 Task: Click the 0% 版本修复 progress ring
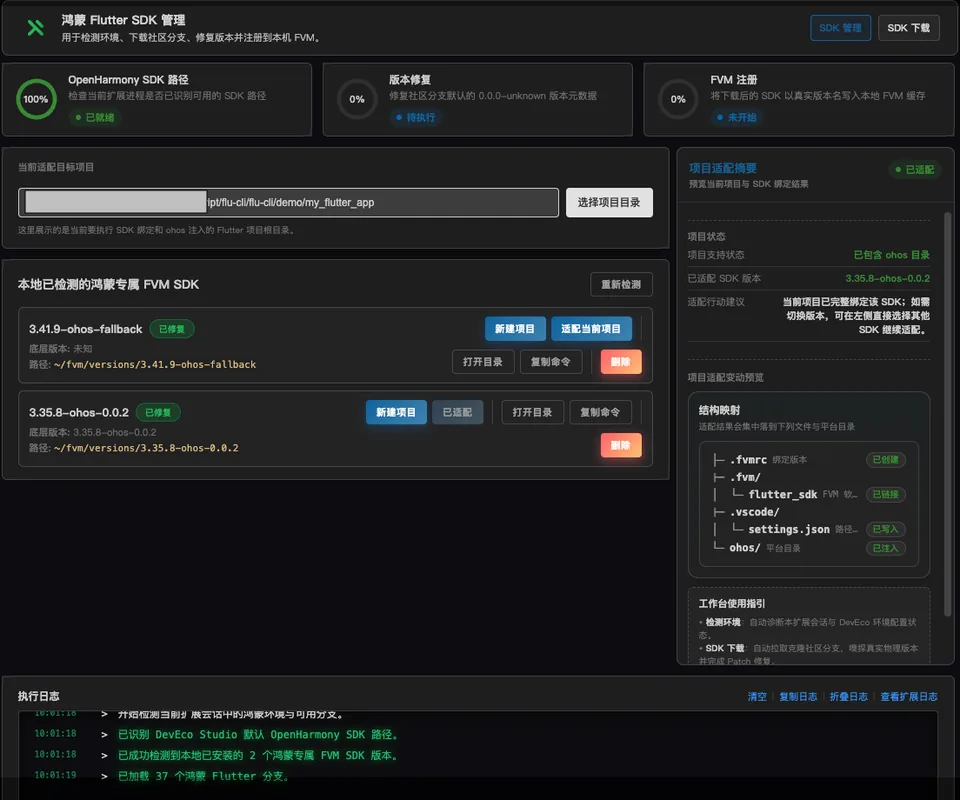coord(357,99)
